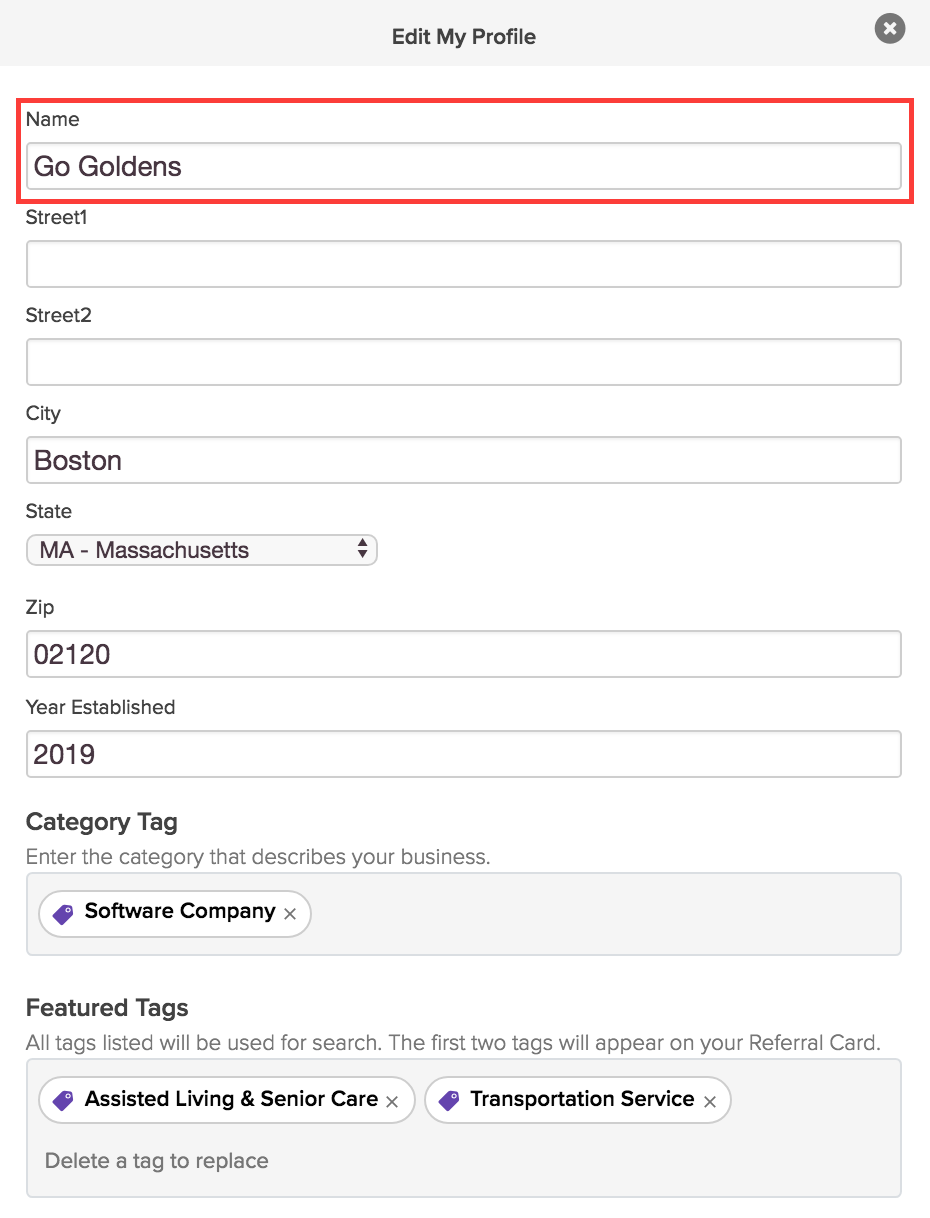Viewport: 930px width, 1218px height.
Task: Click the purple tag icon on Software Company
Action: [63, 913]
